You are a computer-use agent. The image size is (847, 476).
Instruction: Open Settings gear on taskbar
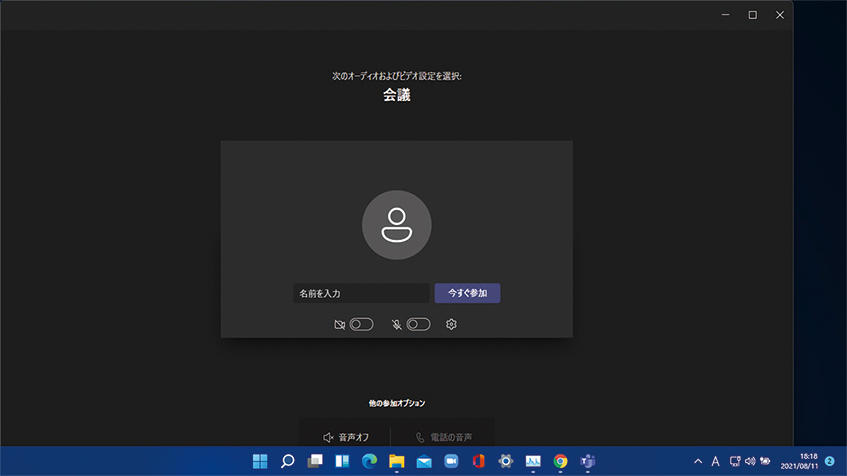pos(506,461)
